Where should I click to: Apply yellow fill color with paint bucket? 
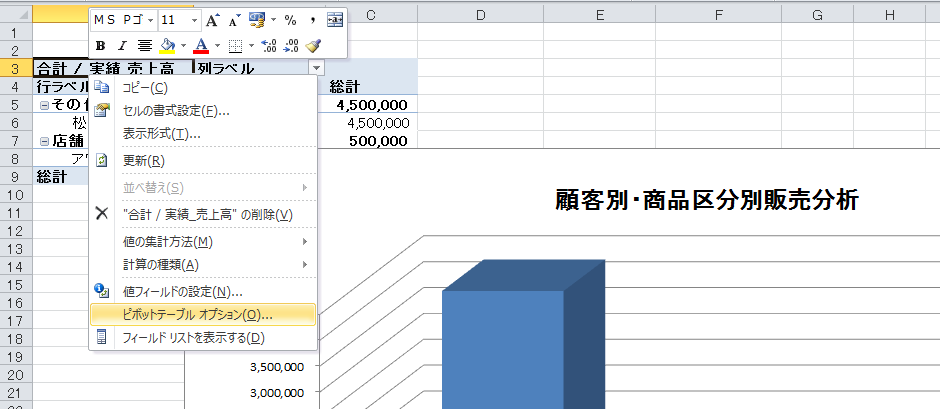168,45
